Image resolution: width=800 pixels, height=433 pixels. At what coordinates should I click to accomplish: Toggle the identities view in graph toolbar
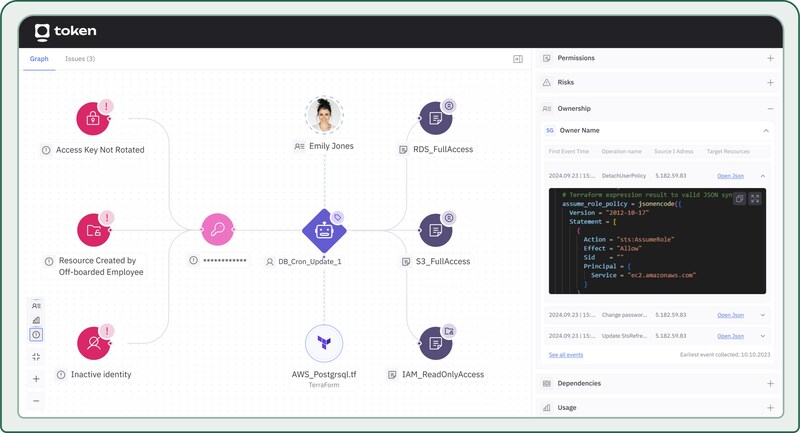[x=36, y=306]
